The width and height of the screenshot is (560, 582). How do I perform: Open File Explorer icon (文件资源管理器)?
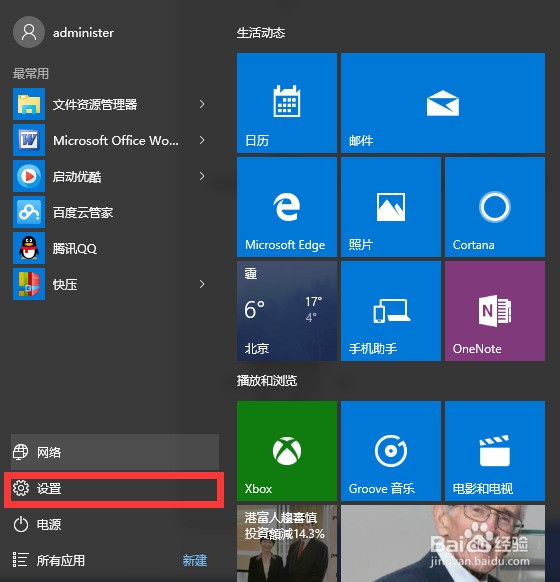(29, 104)
